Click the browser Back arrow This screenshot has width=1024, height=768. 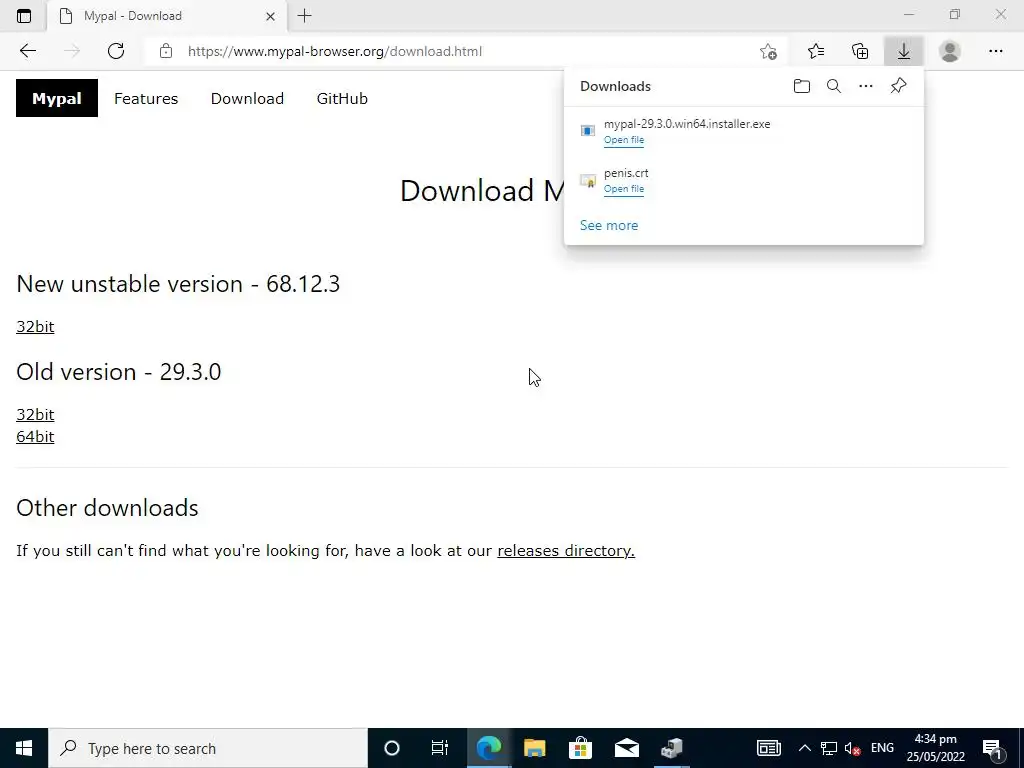[27, 51]
